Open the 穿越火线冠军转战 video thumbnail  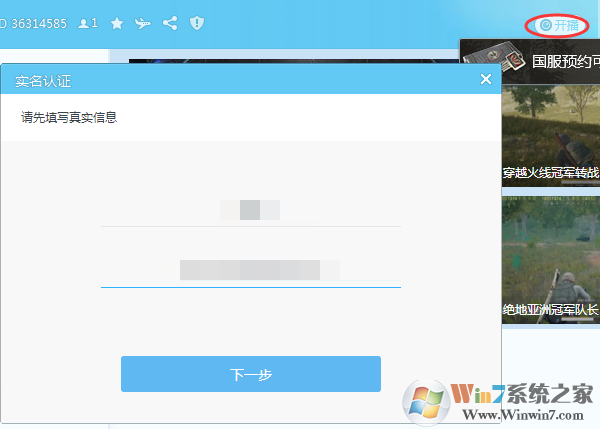[x=551, y=136]
